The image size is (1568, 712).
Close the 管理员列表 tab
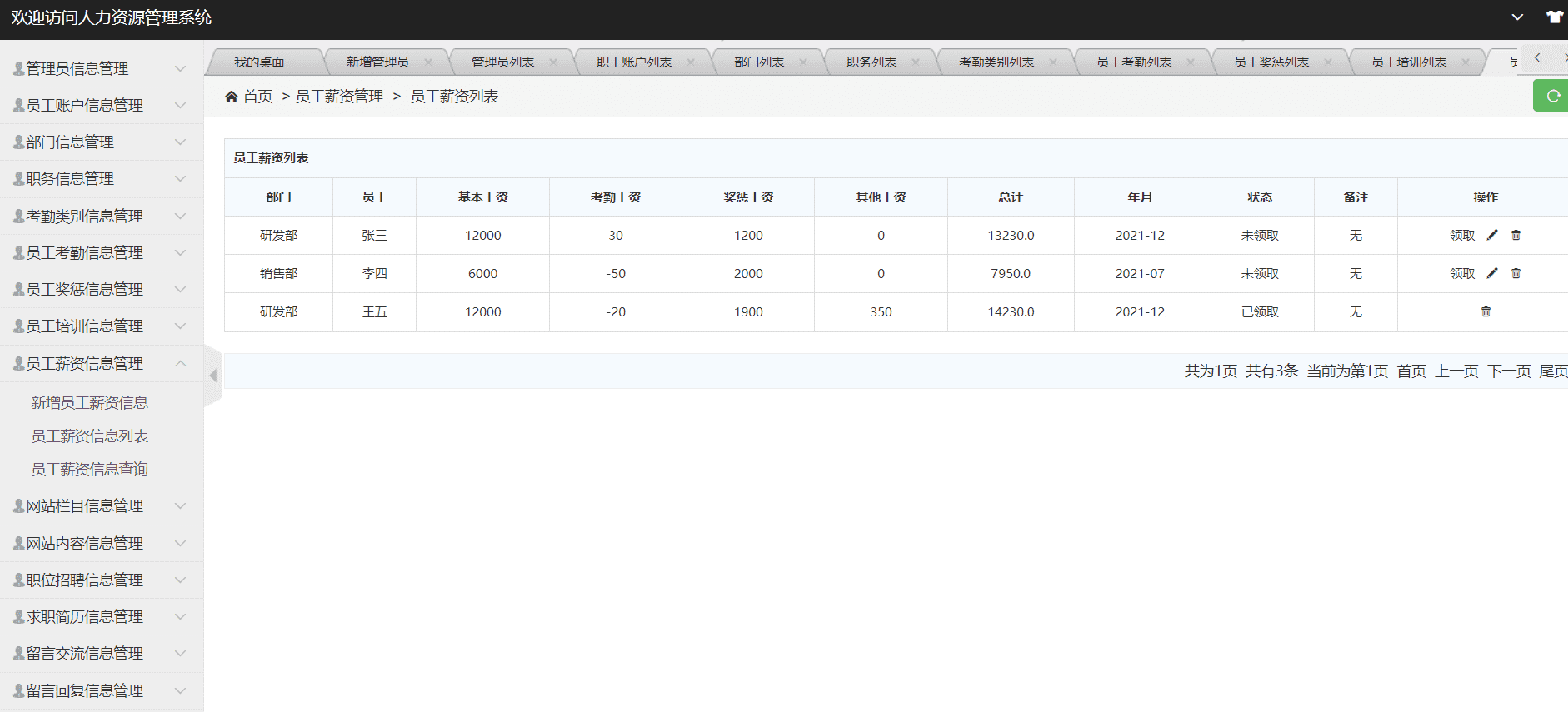[552, 62]
